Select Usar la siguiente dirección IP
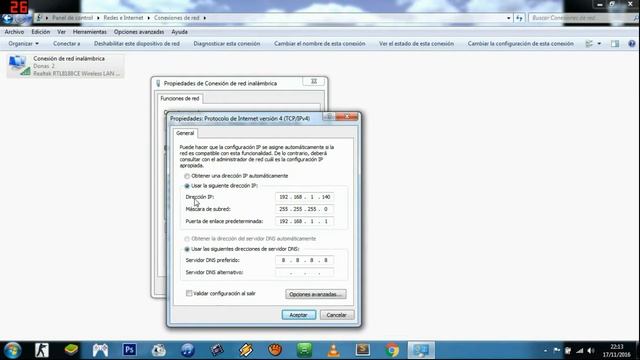640x360 pixels. coord(187,186)
